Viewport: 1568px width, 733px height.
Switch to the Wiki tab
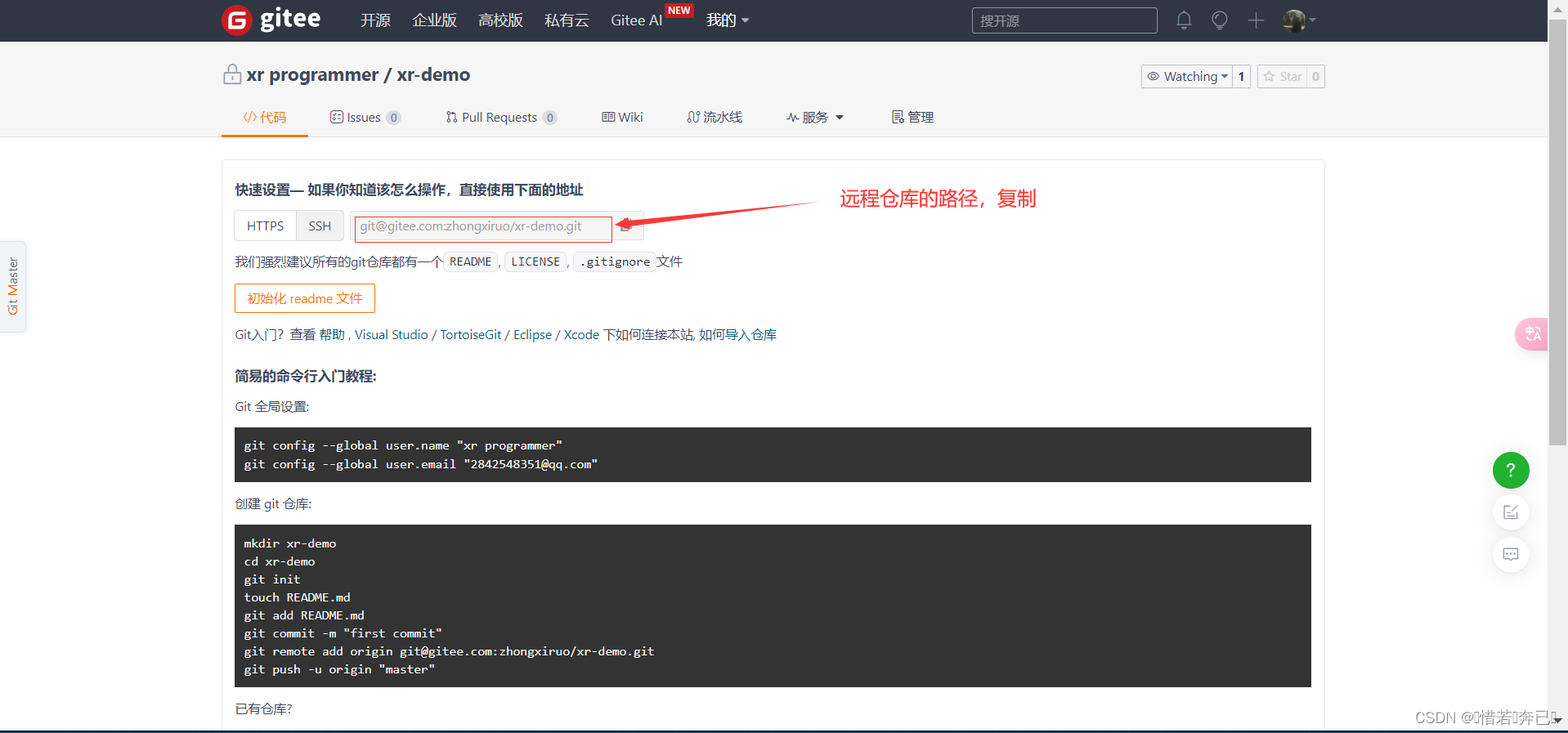(622, 118)
